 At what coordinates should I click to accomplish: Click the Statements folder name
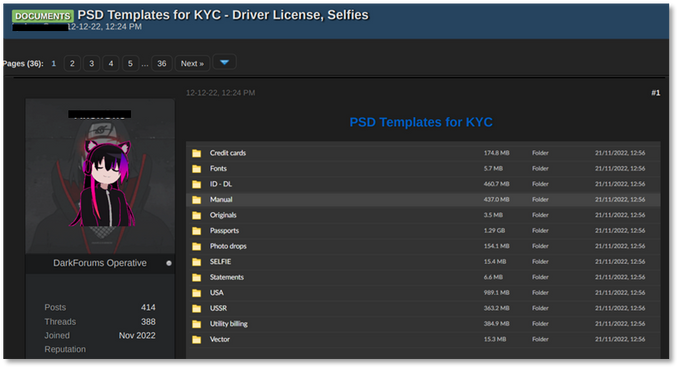pyautogui.click(x=227, y=278)
